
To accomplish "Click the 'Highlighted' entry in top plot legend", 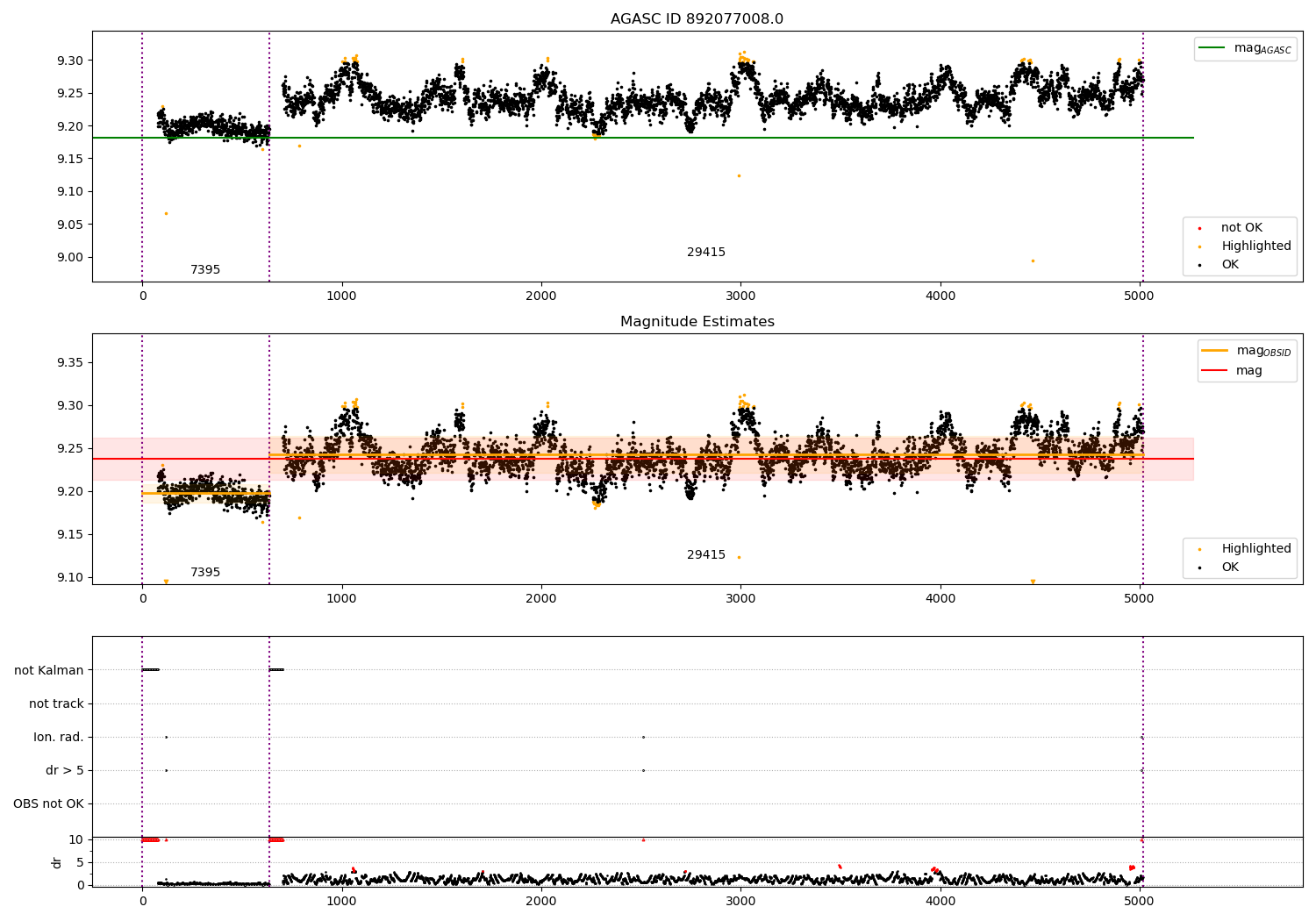I will click(1255, 246).
